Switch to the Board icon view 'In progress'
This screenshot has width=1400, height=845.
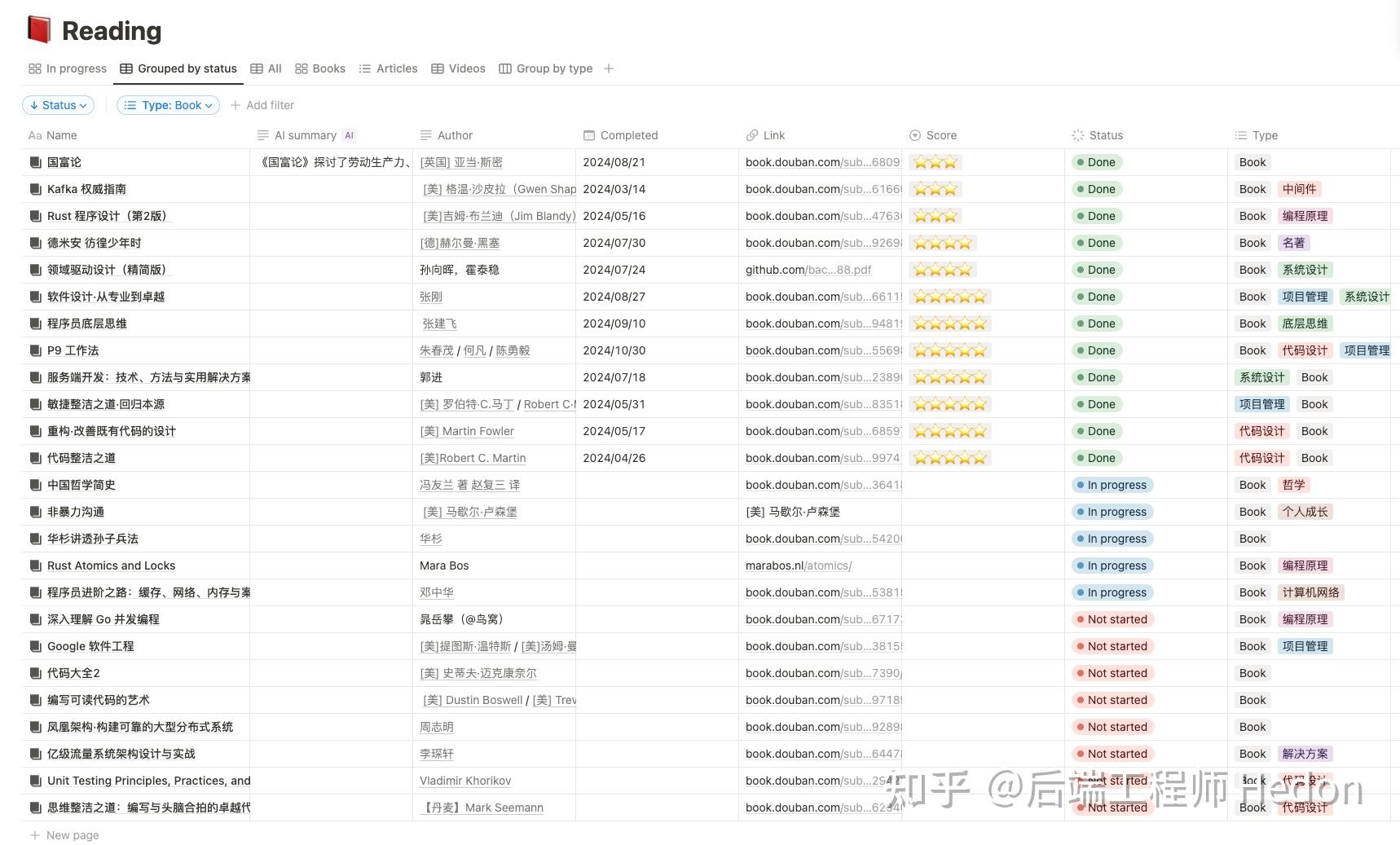(x=67, y=68)
